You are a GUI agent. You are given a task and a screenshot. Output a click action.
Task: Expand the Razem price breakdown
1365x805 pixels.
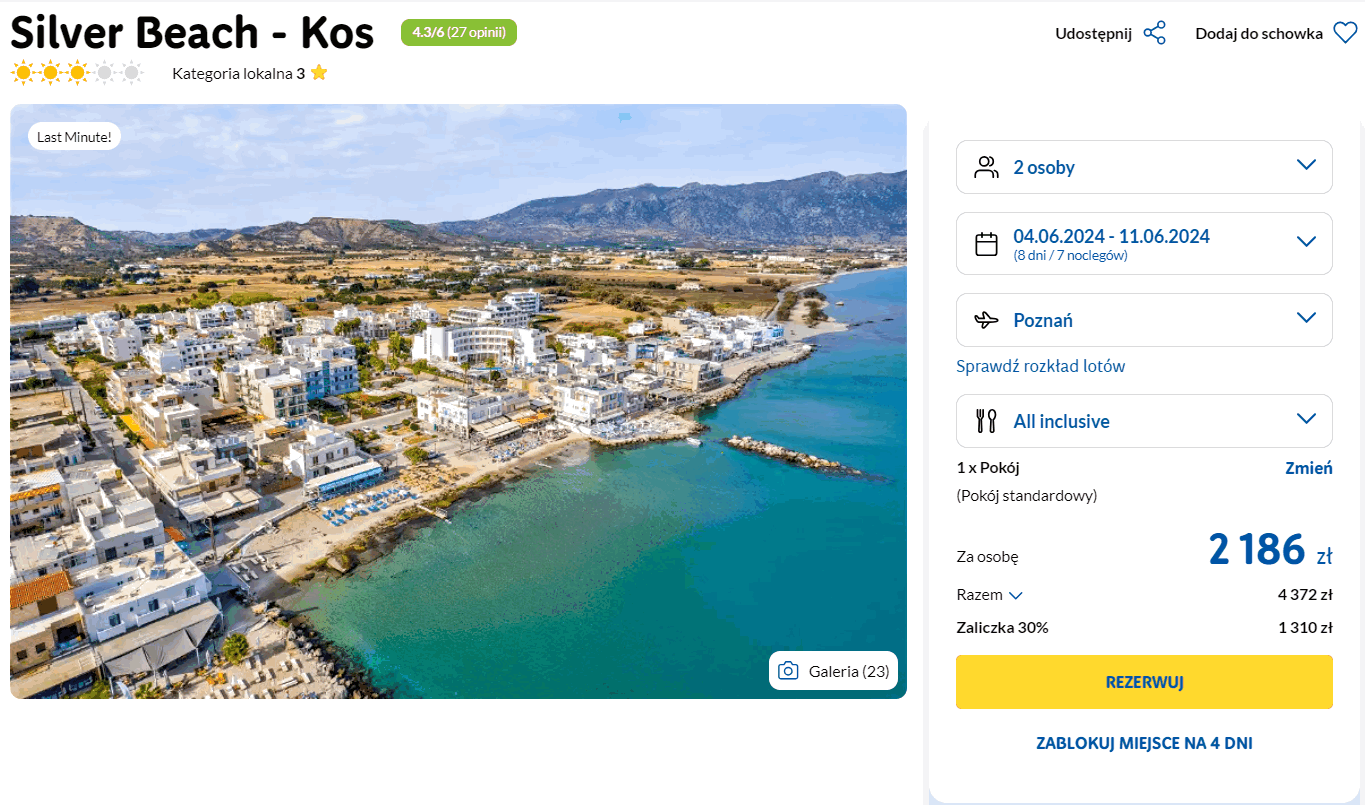pos(1016,596)
